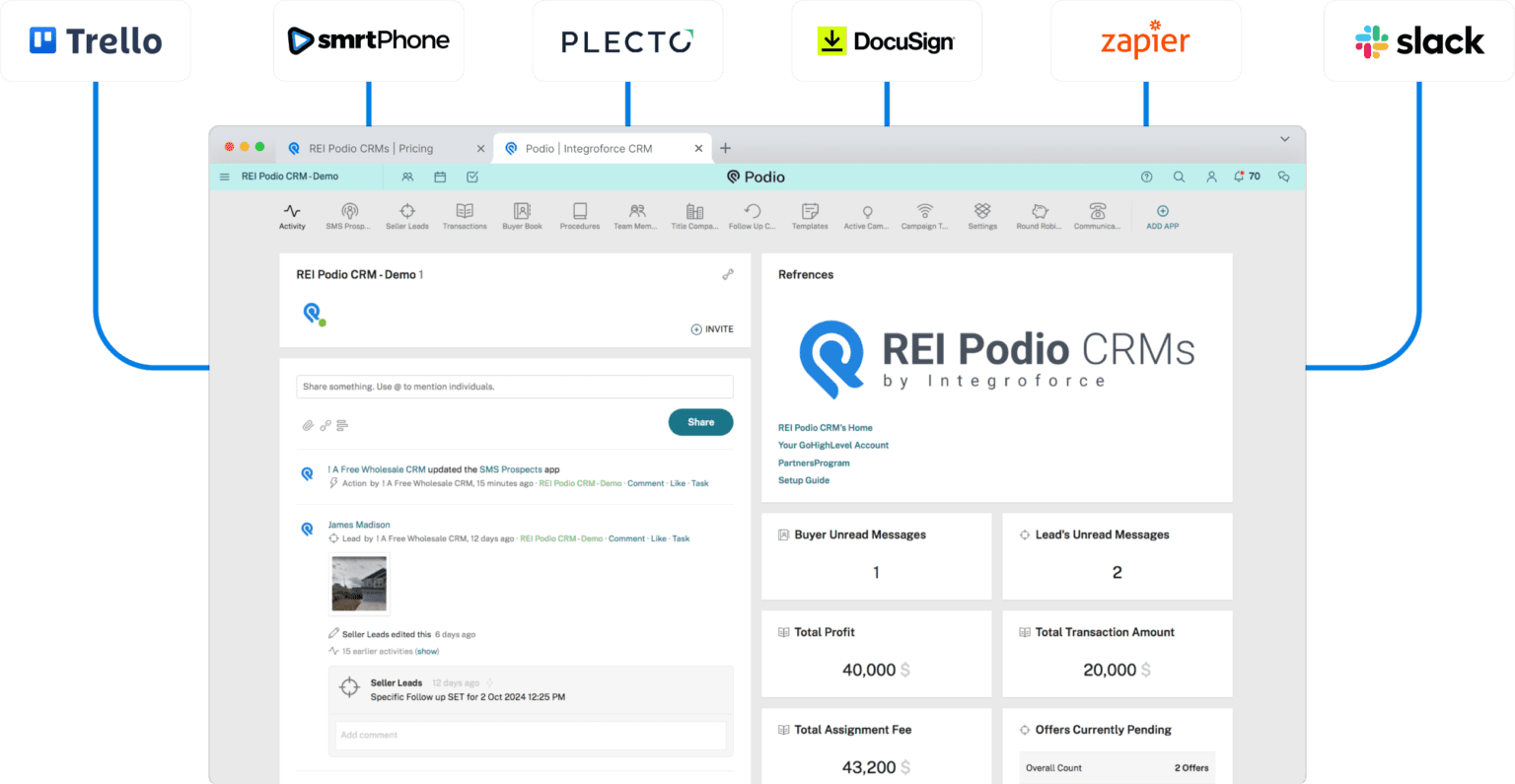
Task: Open the James Madison lead link
Action: click(x=359, y=525)
